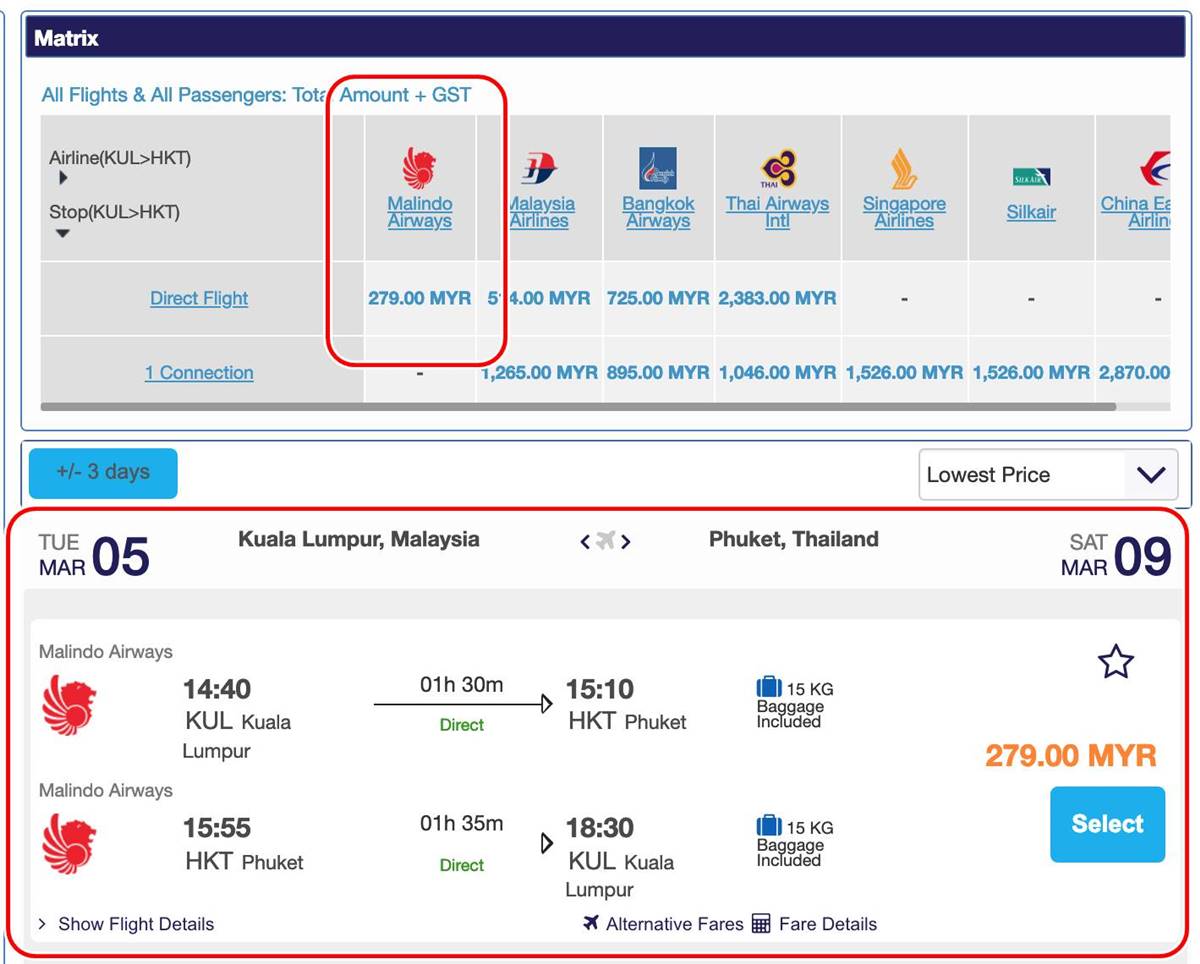Screen dimensions: 1200x964
Task: Click the 14:40 departure time
Action: (217, 689)
